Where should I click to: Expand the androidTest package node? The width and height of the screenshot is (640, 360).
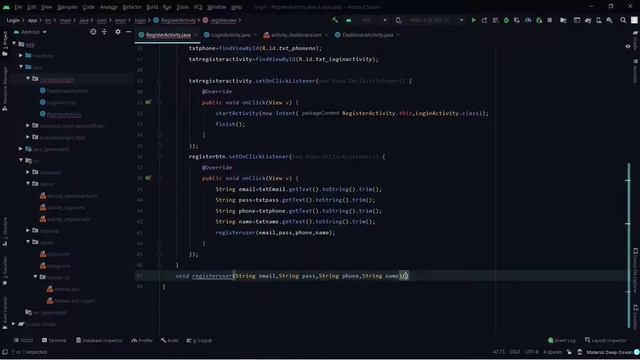click(28, 125)
